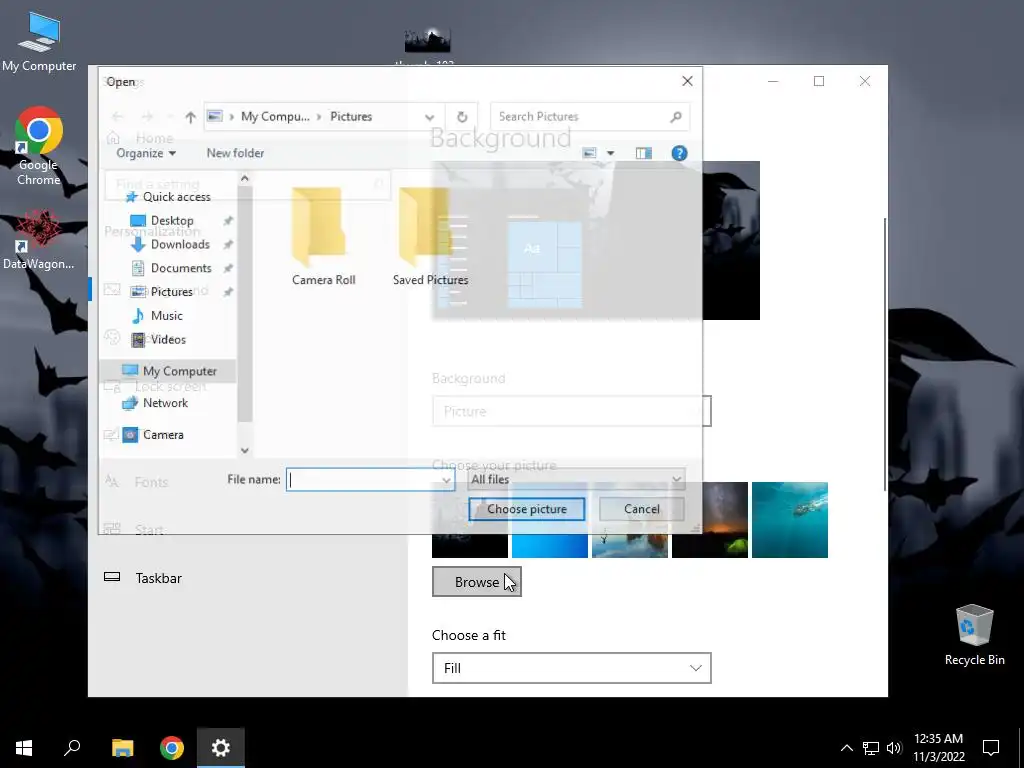The width and height of the screenshot is (1024, 768).
Task: Open the volume tray icon
Action: click(x=894, y=748)
